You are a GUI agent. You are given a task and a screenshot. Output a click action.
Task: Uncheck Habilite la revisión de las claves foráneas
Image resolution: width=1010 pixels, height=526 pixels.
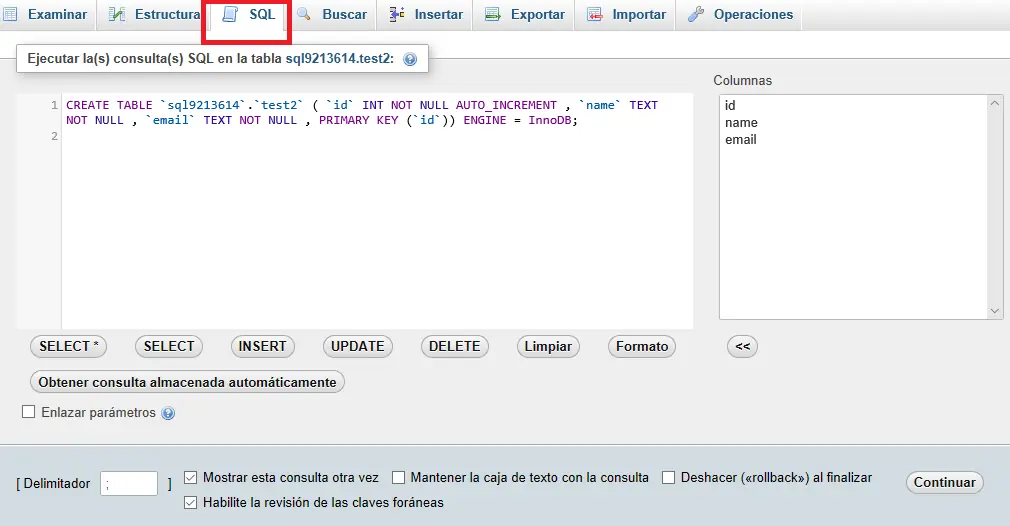point(190,503)
